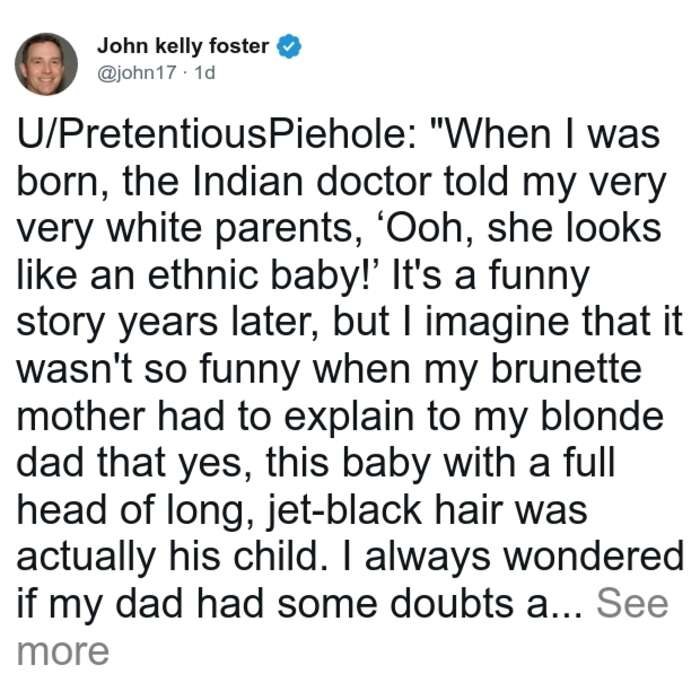Image resolution: width=700 pixels, height=700 pixels.
Task: Click the line starting 'actually his child'
Action: (x=350, y=557)
